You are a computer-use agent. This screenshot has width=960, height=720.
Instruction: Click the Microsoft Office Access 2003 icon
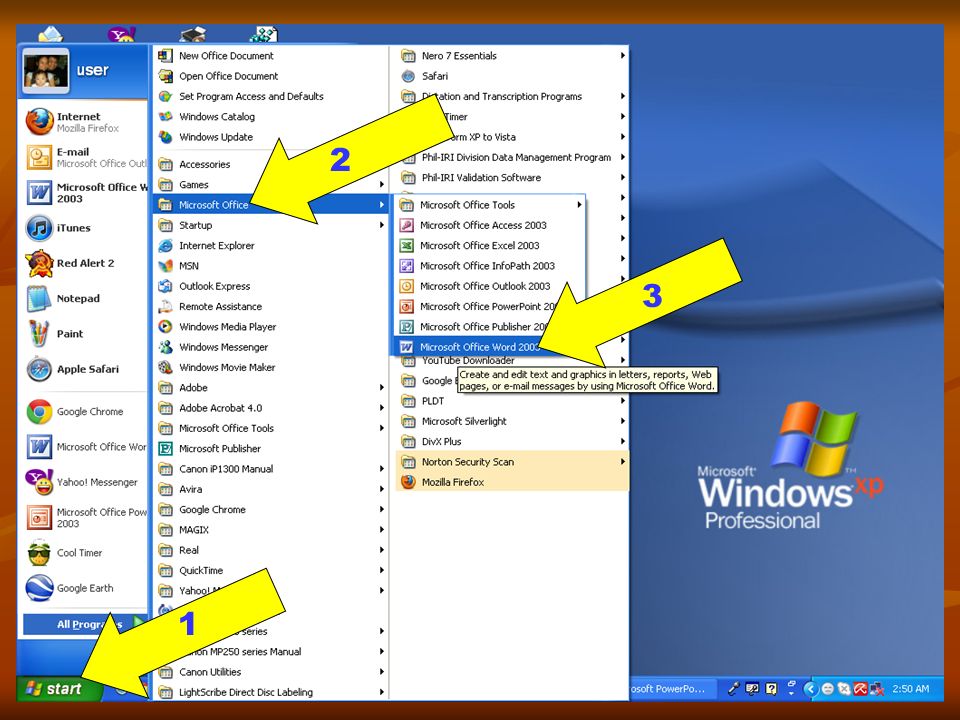point(407,225)
